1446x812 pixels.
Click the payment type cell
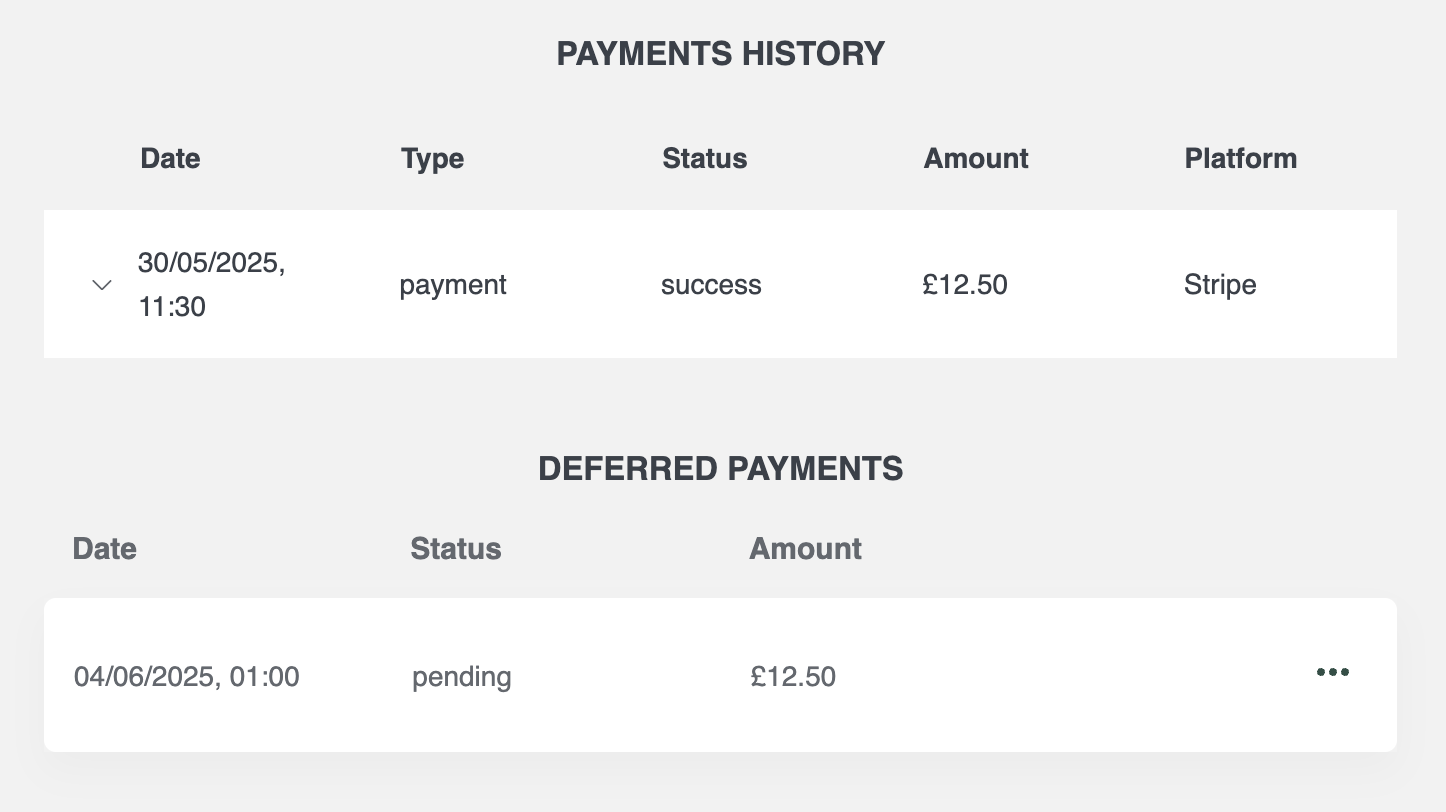coord(453,286)
